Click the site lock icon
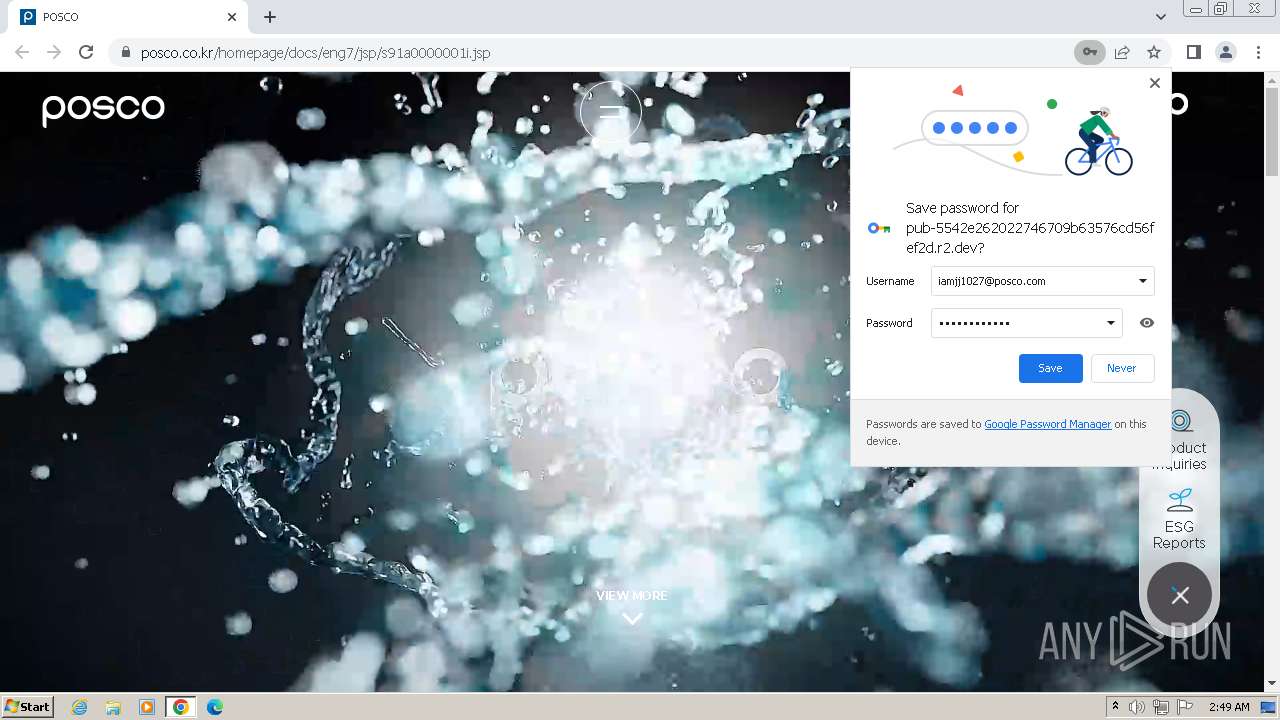 coord(126,52)
